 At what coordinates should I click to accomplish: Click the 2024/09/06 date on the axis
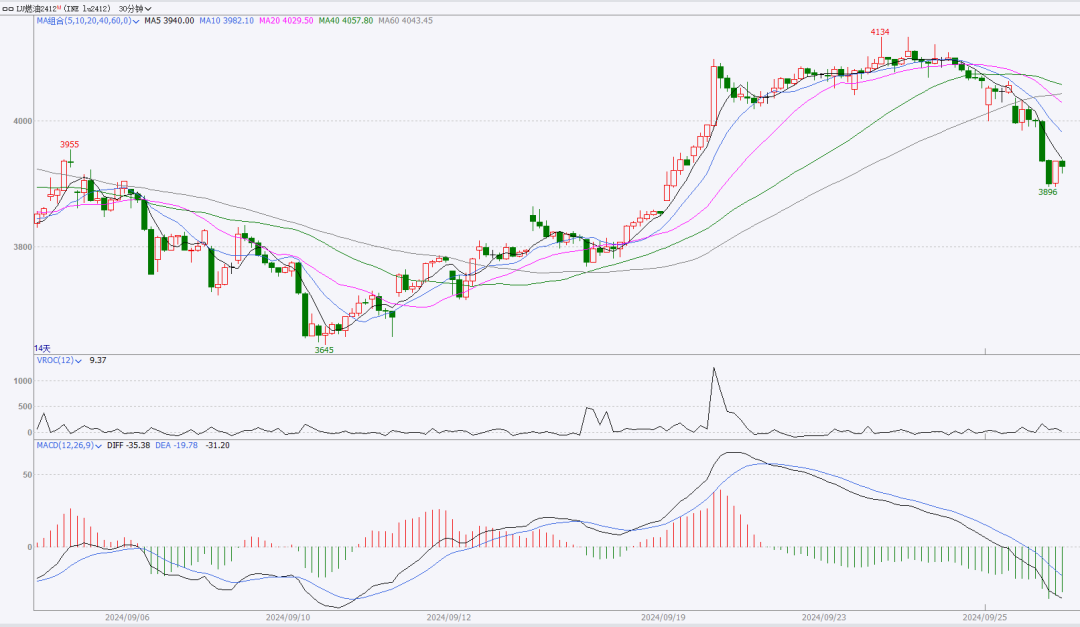127,617
